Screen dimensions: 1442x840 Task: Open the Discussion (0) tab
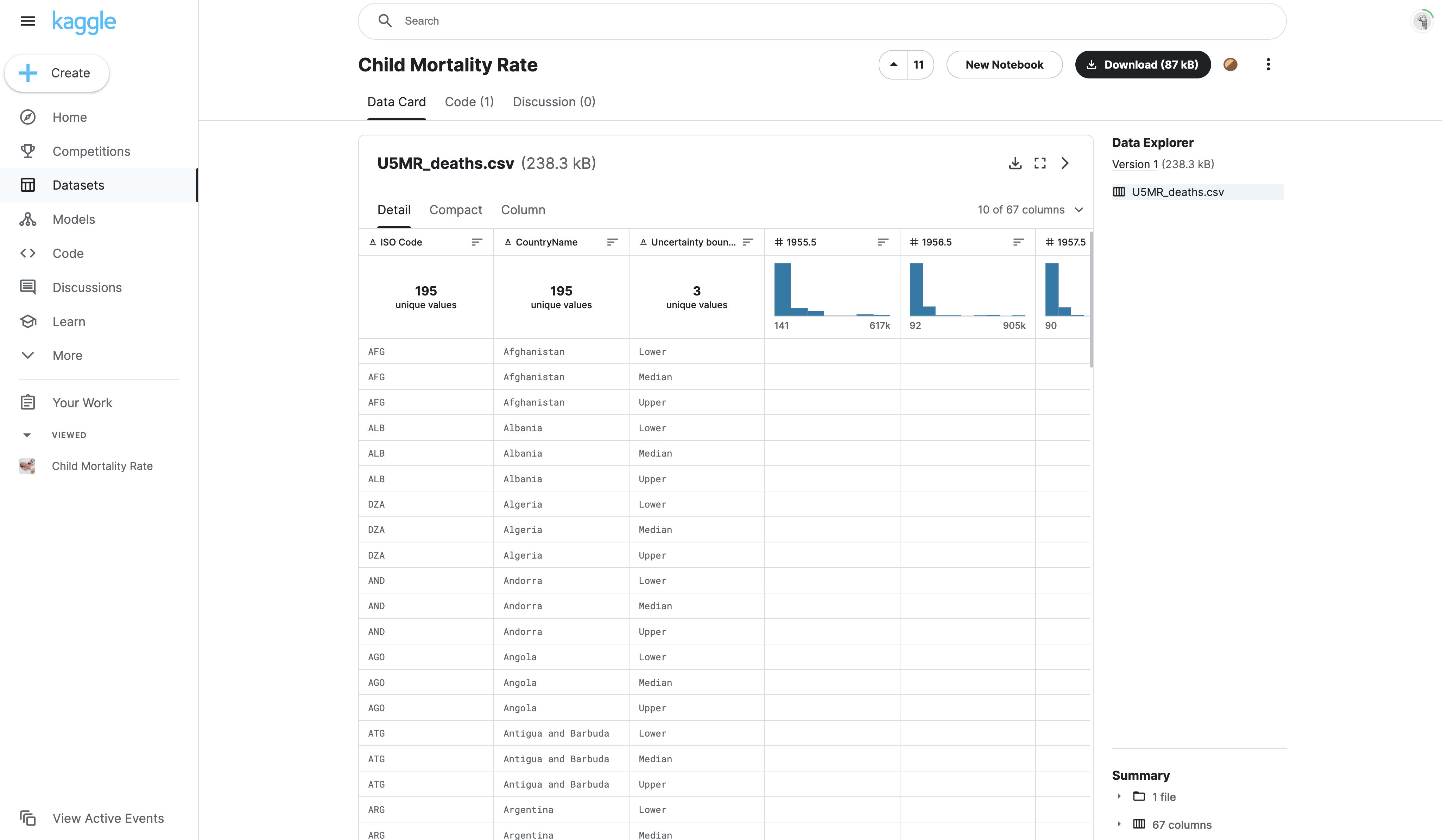554,102
